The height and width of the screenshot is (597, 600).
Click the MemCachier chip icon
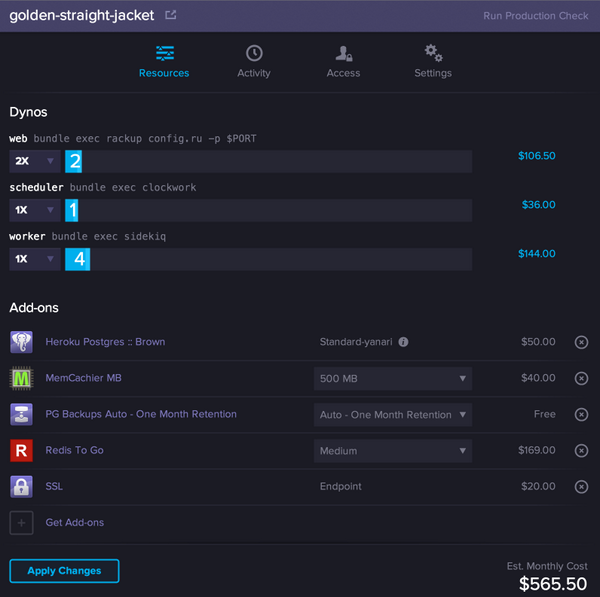[21, 378]
